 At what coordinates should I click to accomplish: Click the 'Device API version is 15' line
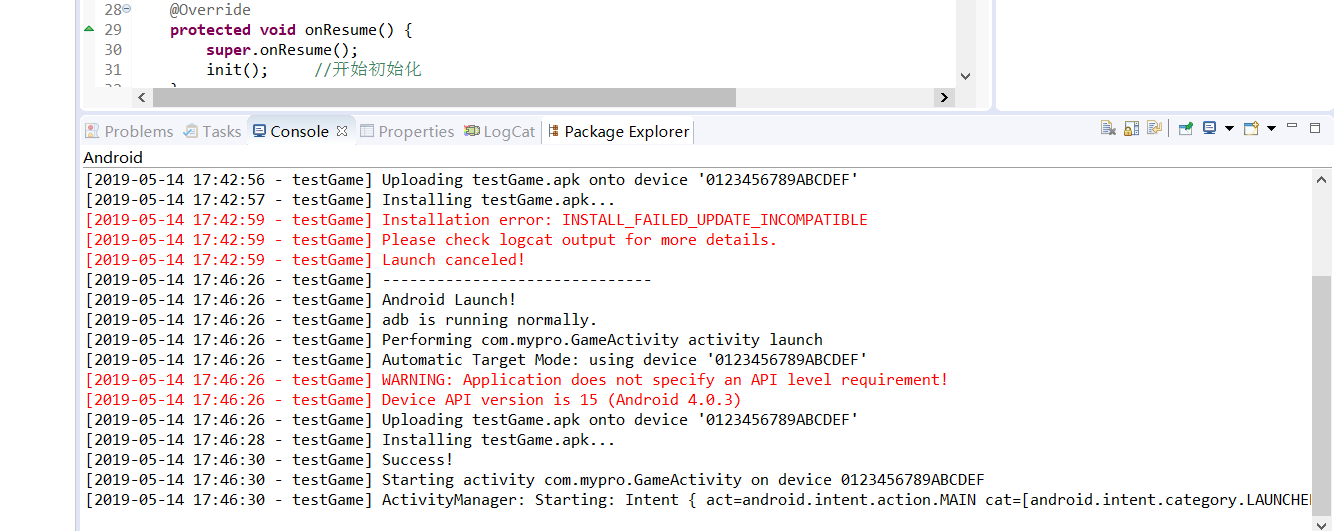click(413, 400)
